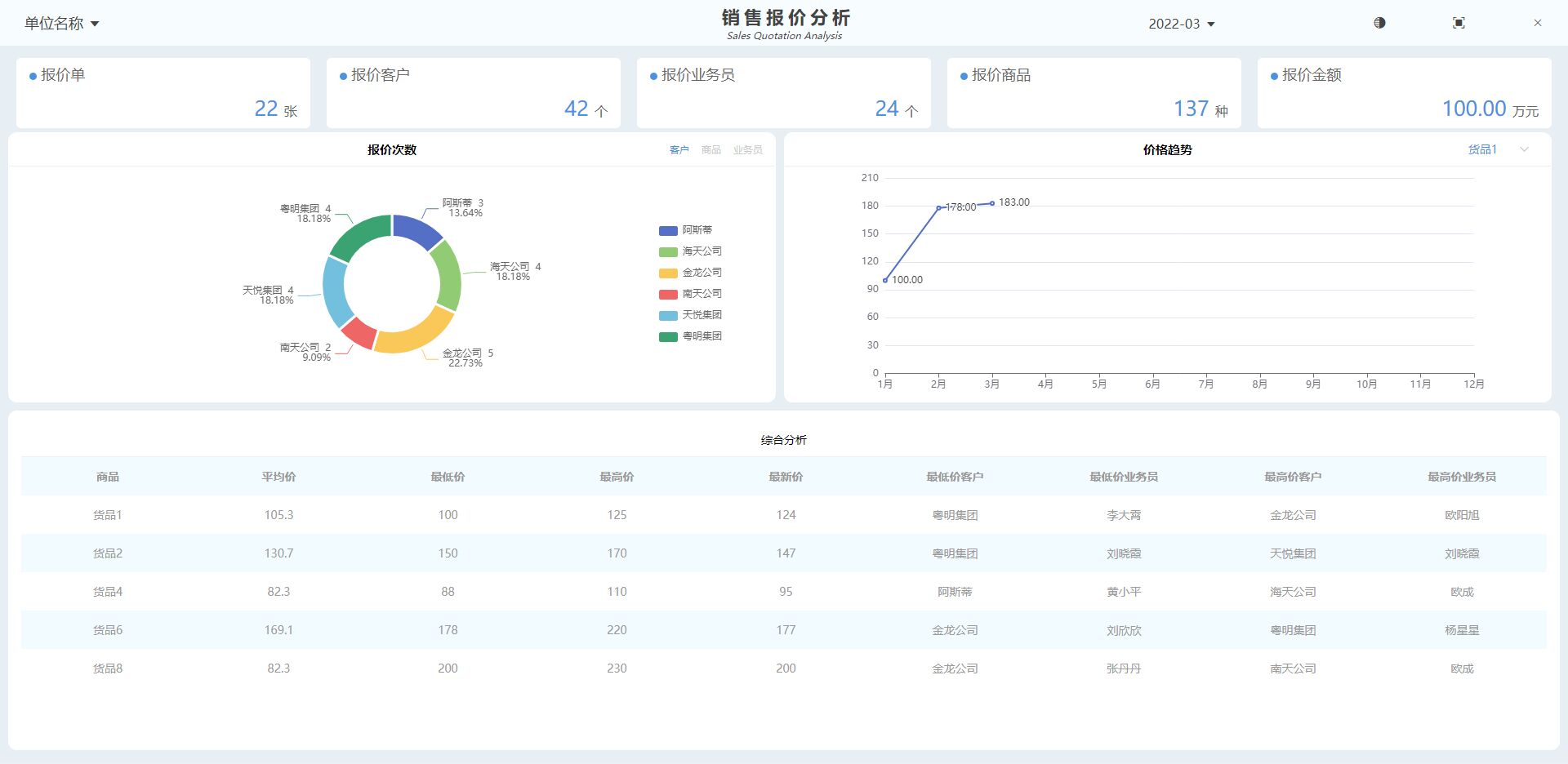
Task: Click the dark green 粤明集团 legend swatch
Action: 668,336
